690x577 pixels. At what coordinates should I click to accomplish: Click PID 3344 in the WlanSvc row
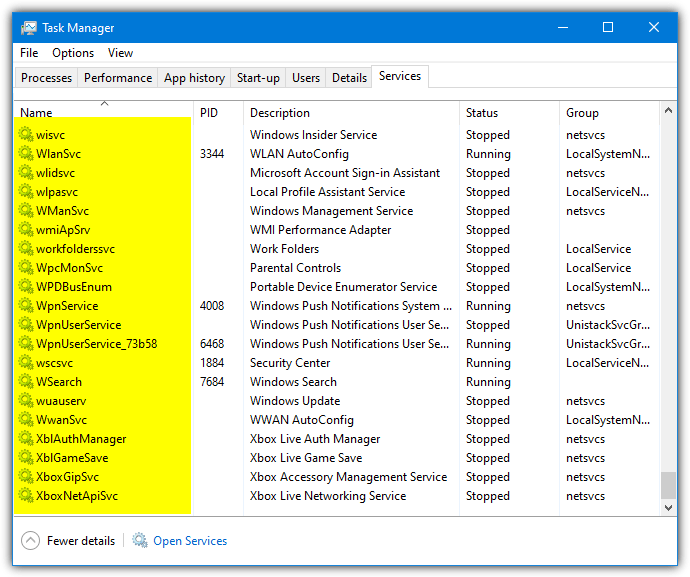point(212,154)
